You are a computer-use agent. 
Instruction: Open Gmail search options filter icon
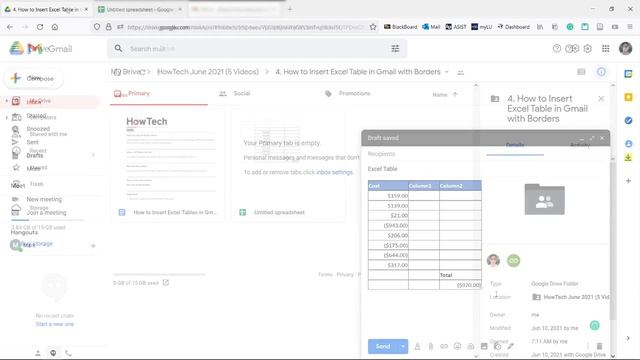(x=395, y=49)
